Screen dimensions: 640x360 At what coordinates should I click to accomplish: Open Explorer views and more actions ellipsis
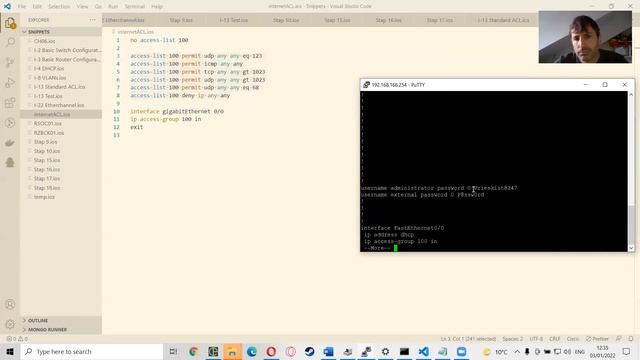click(92, 20)
